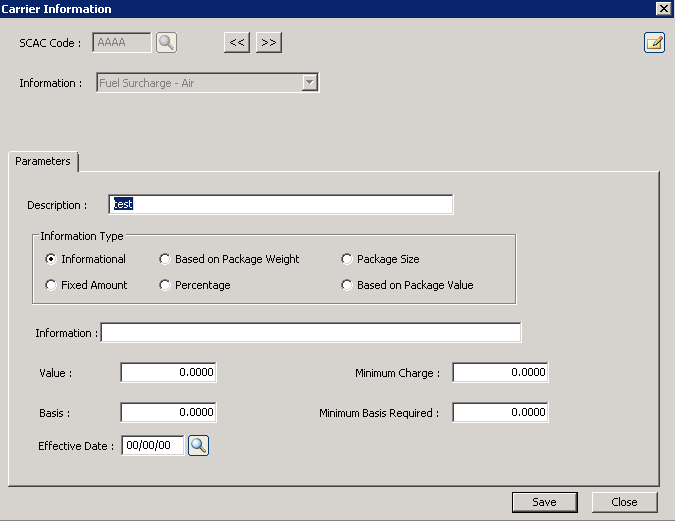
Task: Choose the Percentage information type
Action: (166, 285)
